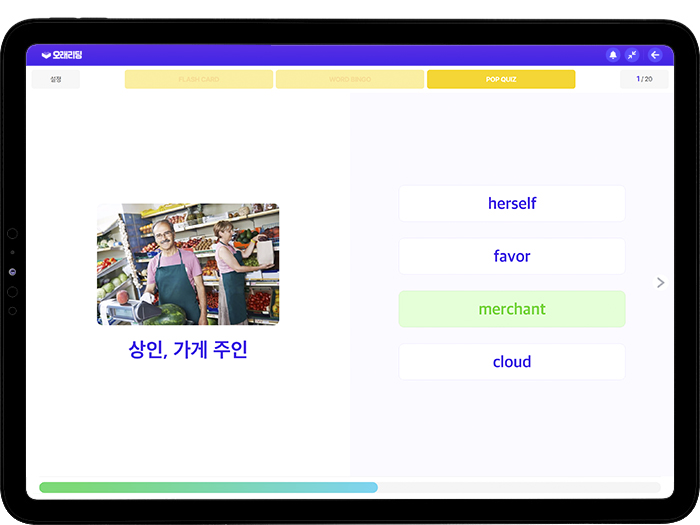Click the Korean word 상인, 가게 주인
Image resolution: width=700 pixels, height=525 pixels.
click(188, 350)
